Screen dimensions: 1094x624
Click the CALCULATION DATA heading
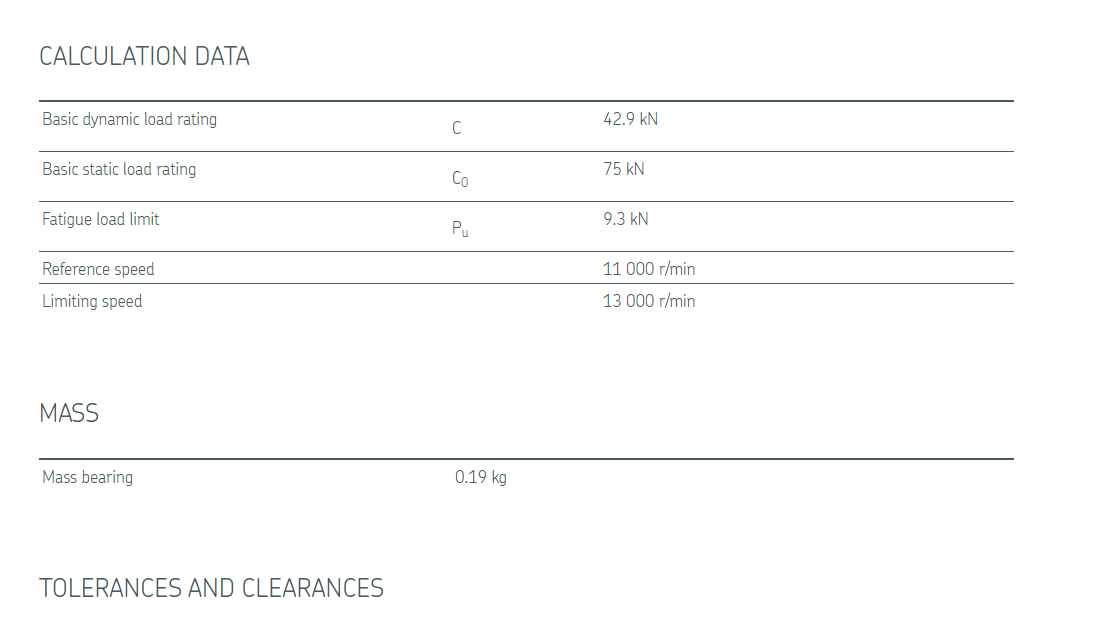click(x=144, y=57)
